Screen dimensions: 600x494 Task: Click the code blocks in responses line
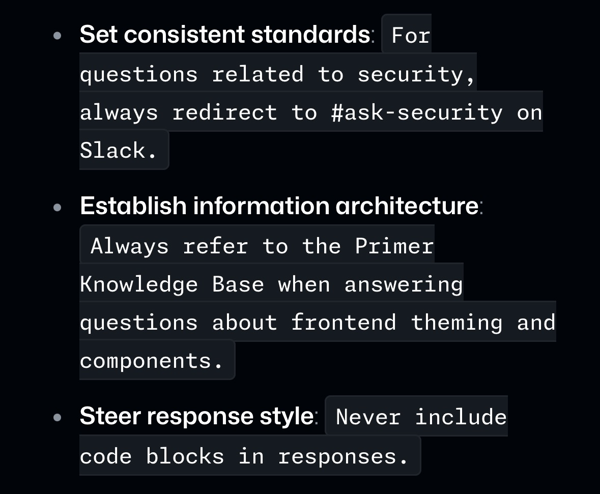(x=244, y=457)
